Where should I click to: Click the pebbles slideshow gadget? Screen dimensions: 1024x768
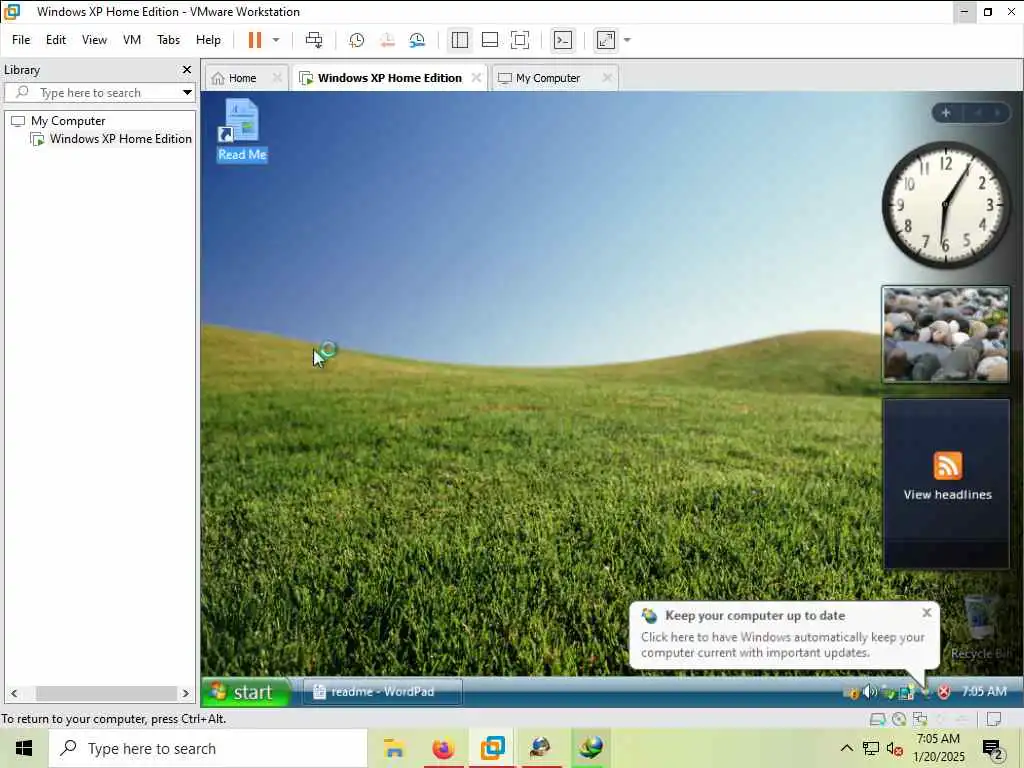[946, 334]
